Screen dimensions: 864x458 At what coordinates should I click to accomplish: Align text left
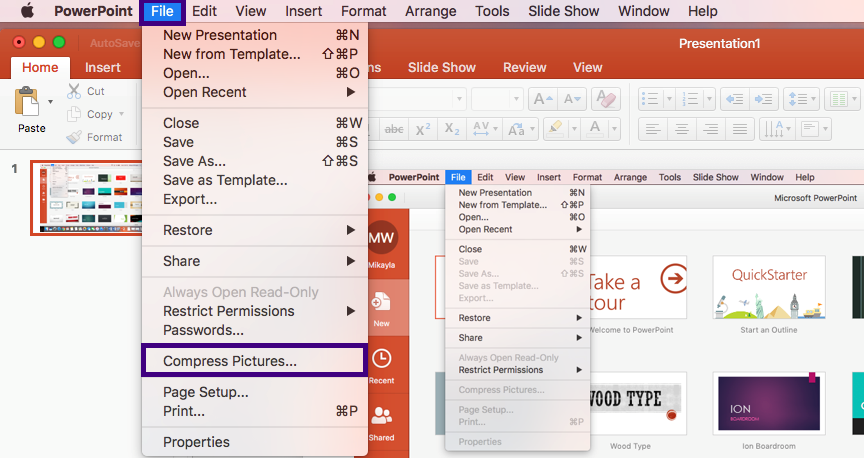click(x=653, y=129)
